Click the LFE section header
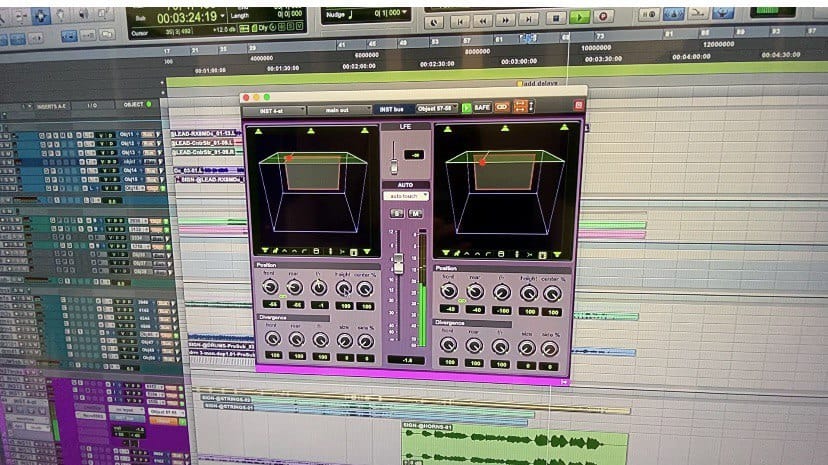The height and width of the screenshot is (465, 828). (405, 127)
